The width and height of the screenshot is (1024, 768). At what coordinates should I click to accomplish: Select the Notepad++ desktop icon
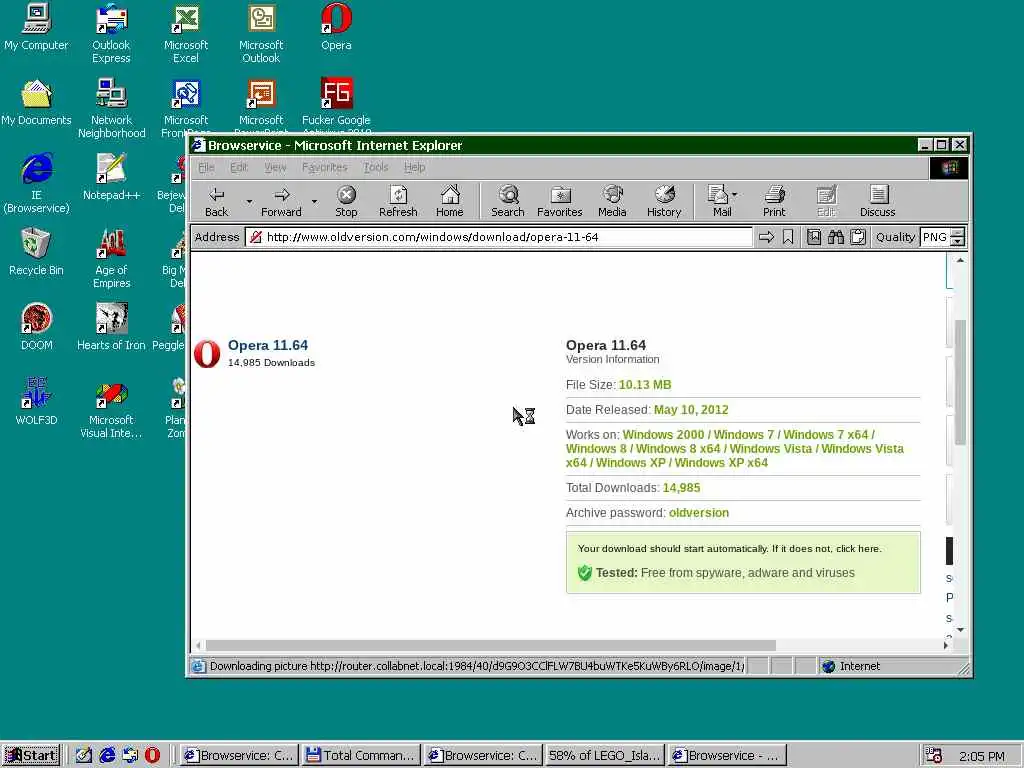[111, 176]
